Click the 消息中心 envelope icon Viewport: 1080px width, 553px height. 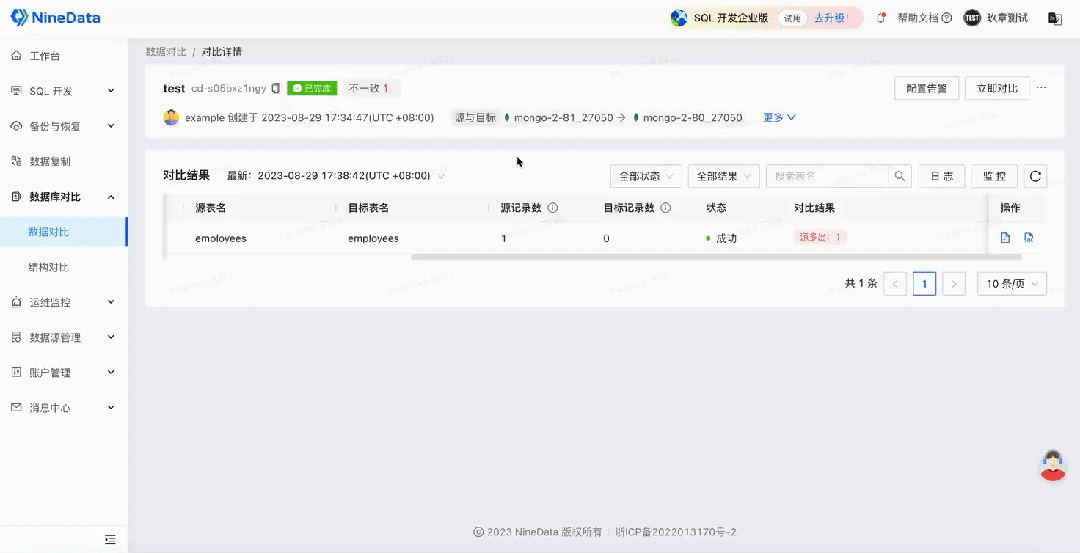17,408
